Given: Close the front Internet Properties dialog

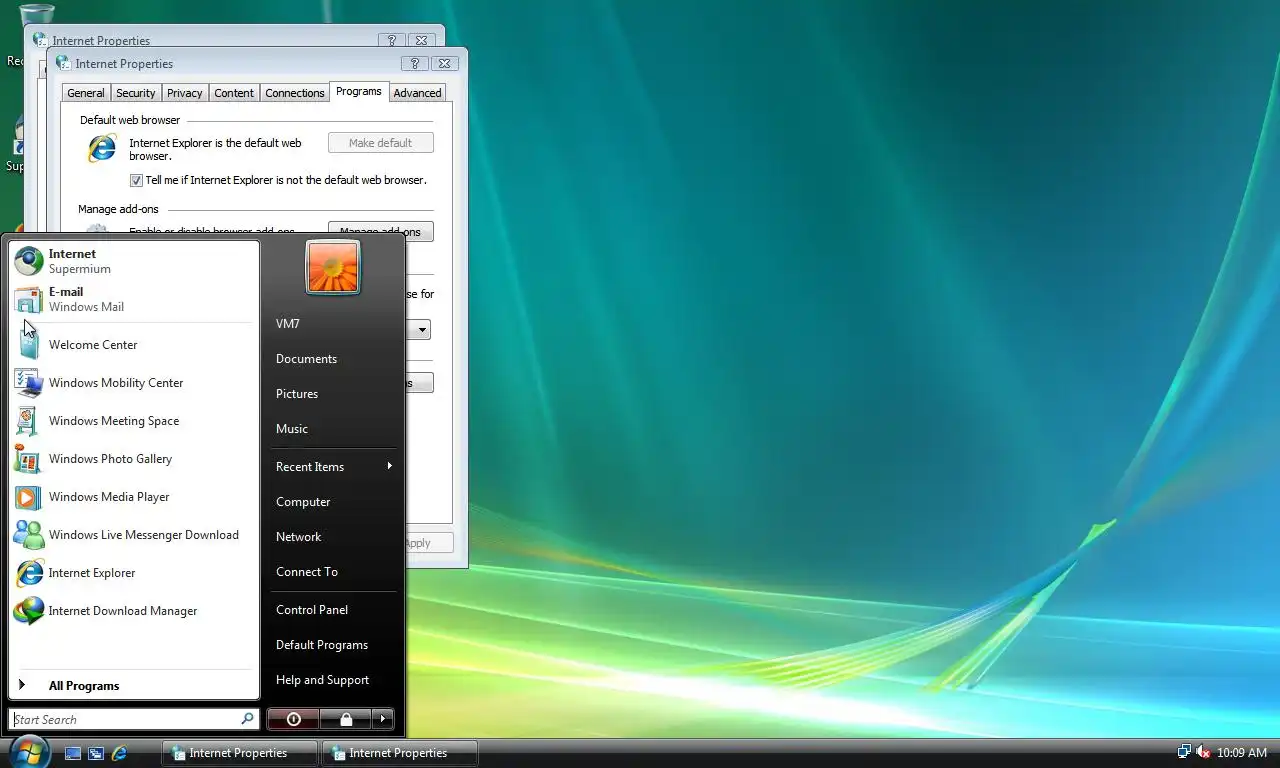Looking at the screenshot, I should [x=445, y=63].
